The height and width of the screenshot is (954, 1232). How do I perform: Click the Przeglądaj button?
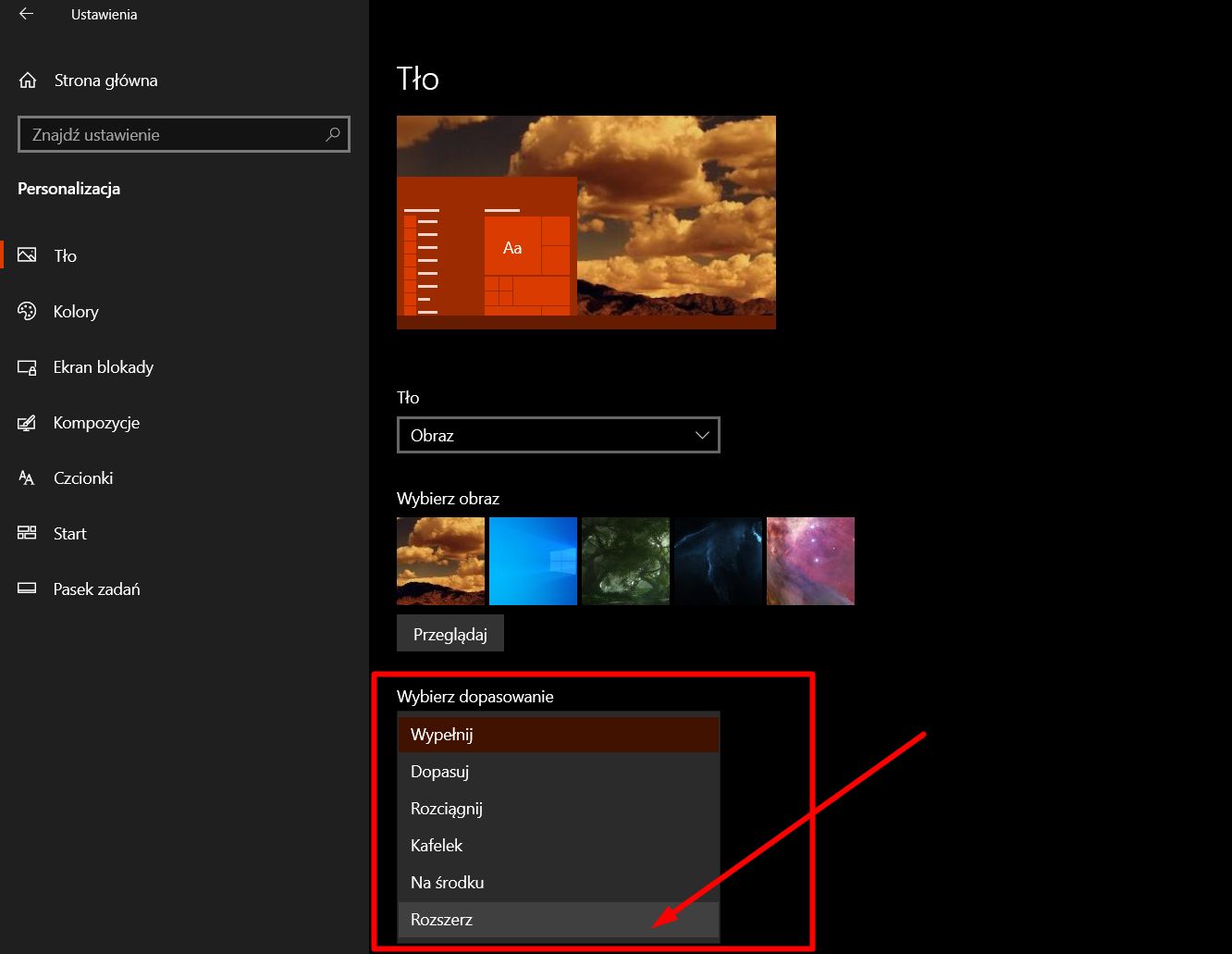[450, 634]
